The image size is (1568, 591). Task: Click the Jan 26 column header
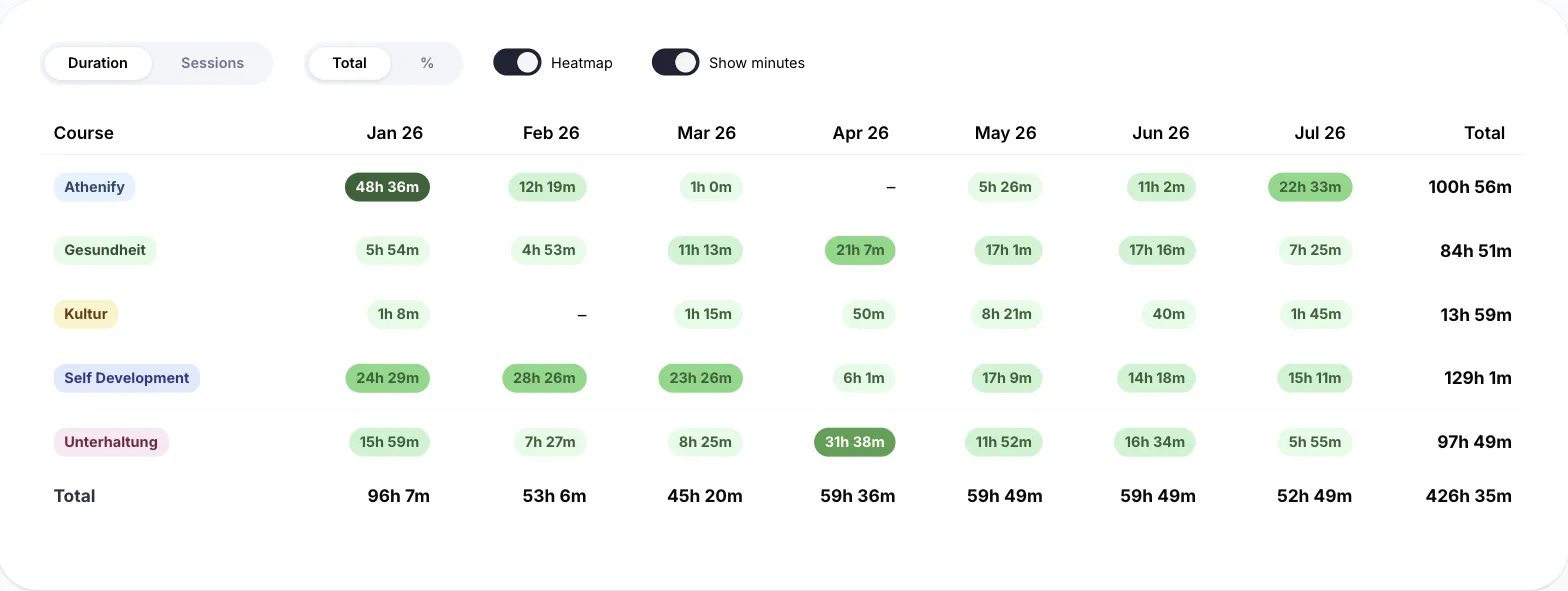tap(395, 133)
